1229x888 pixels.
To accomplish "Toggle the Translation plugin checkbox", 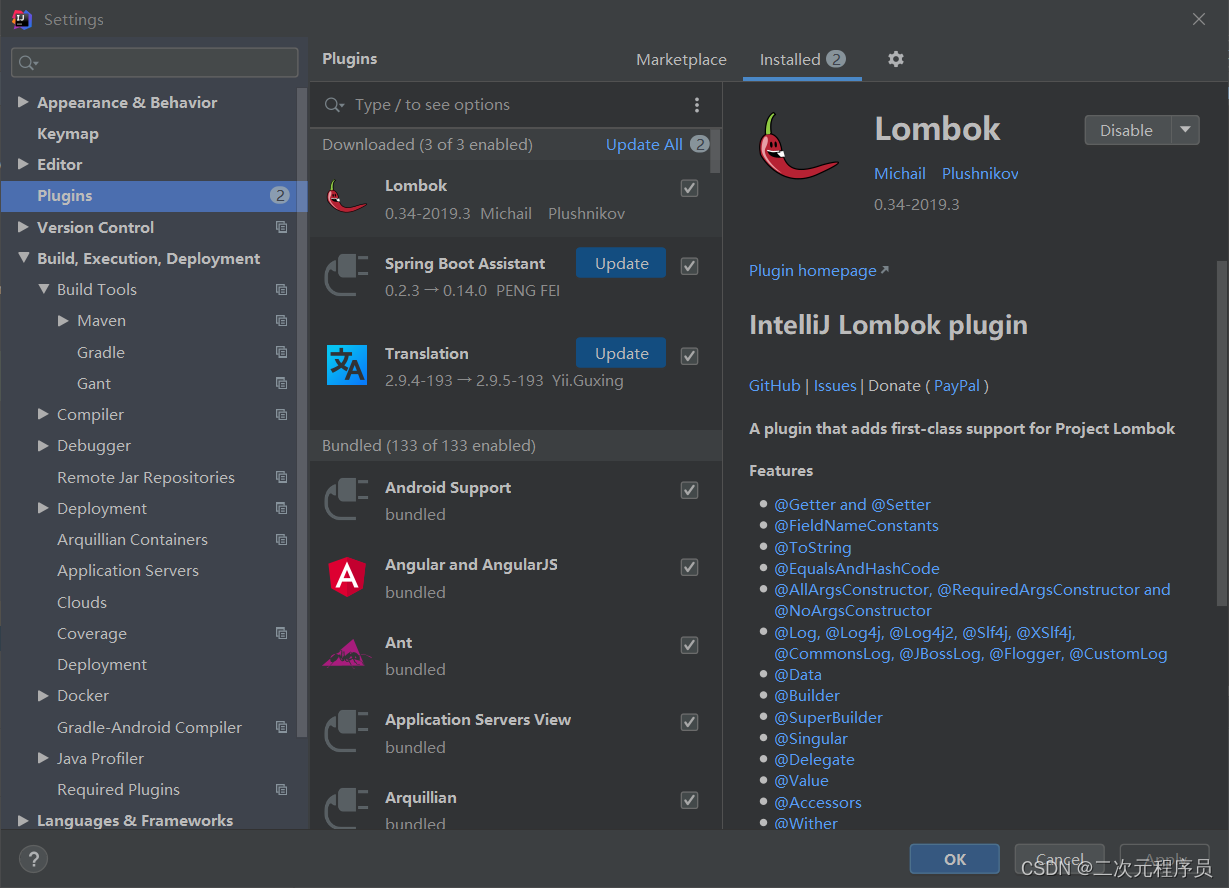I will (x=689, y=356).
